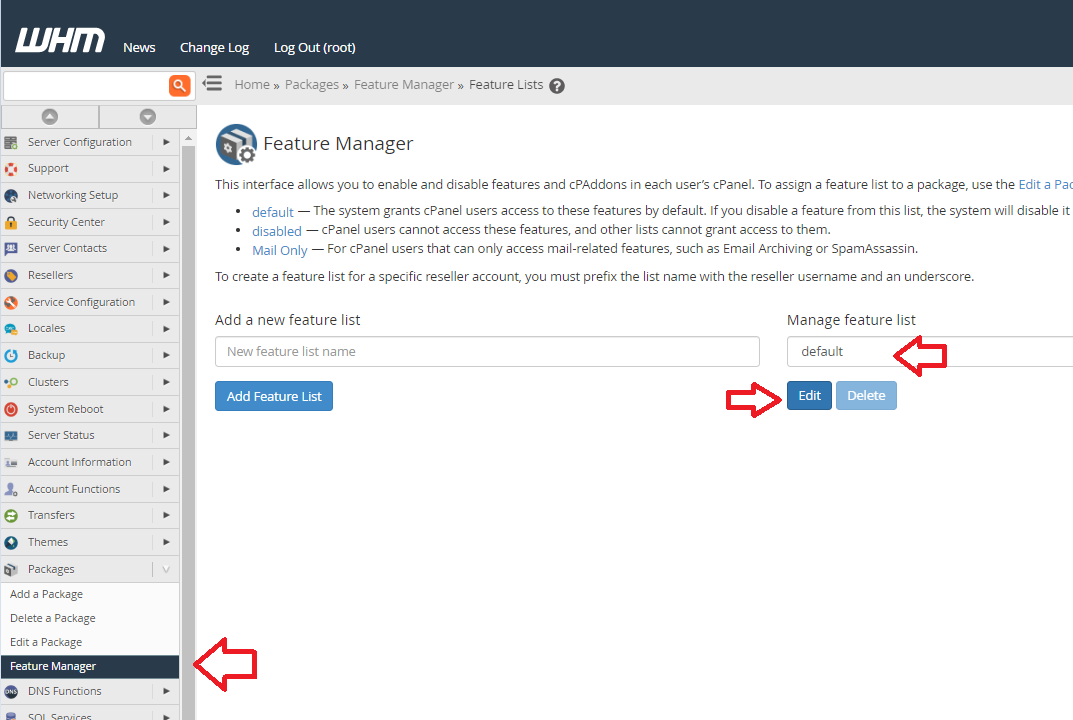The image size is (1073, 720).
Task: Focus the New feature list name field
Action: click(487, 351)
